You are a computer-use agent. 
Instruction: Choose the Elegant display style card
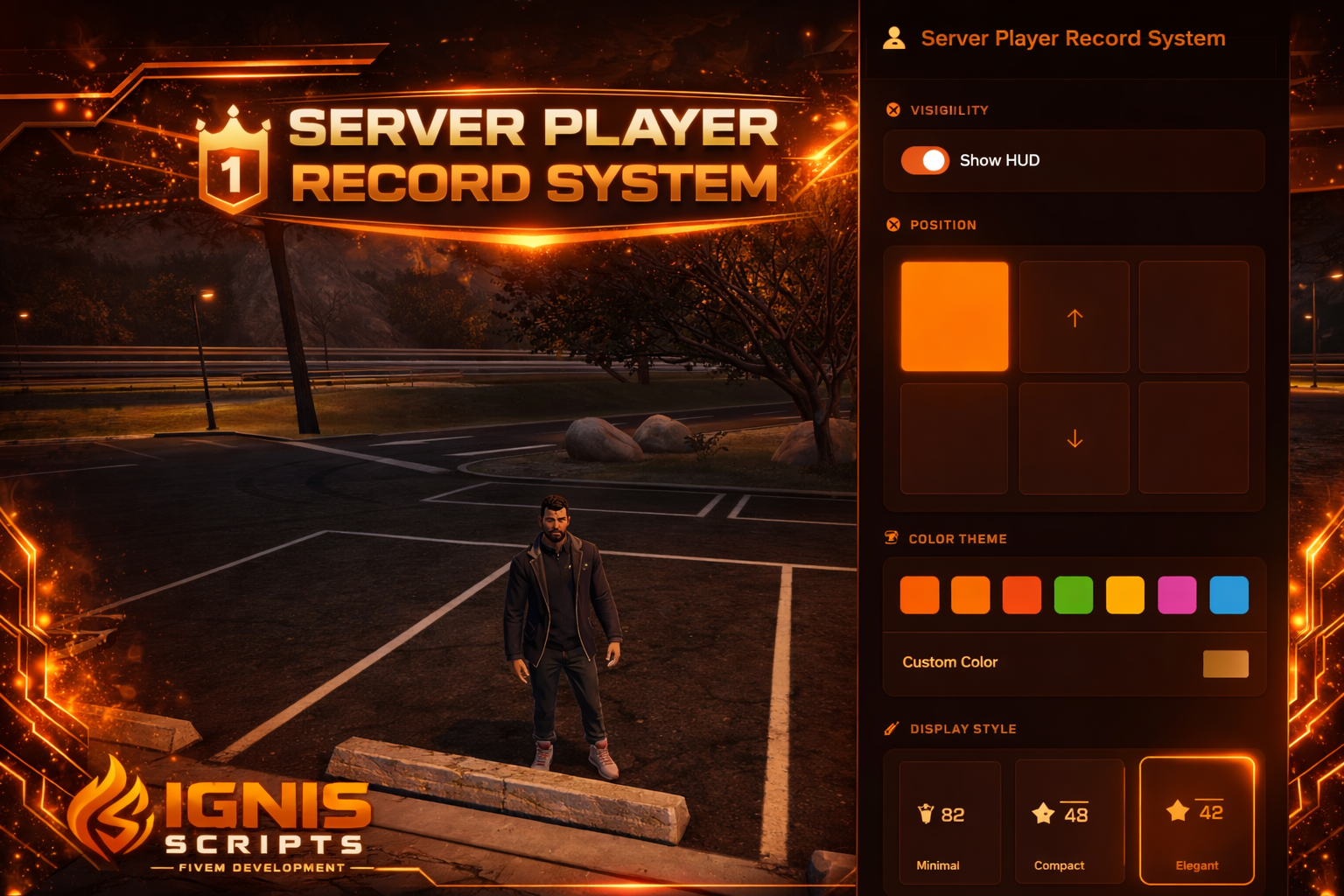tap(1197, 821)
